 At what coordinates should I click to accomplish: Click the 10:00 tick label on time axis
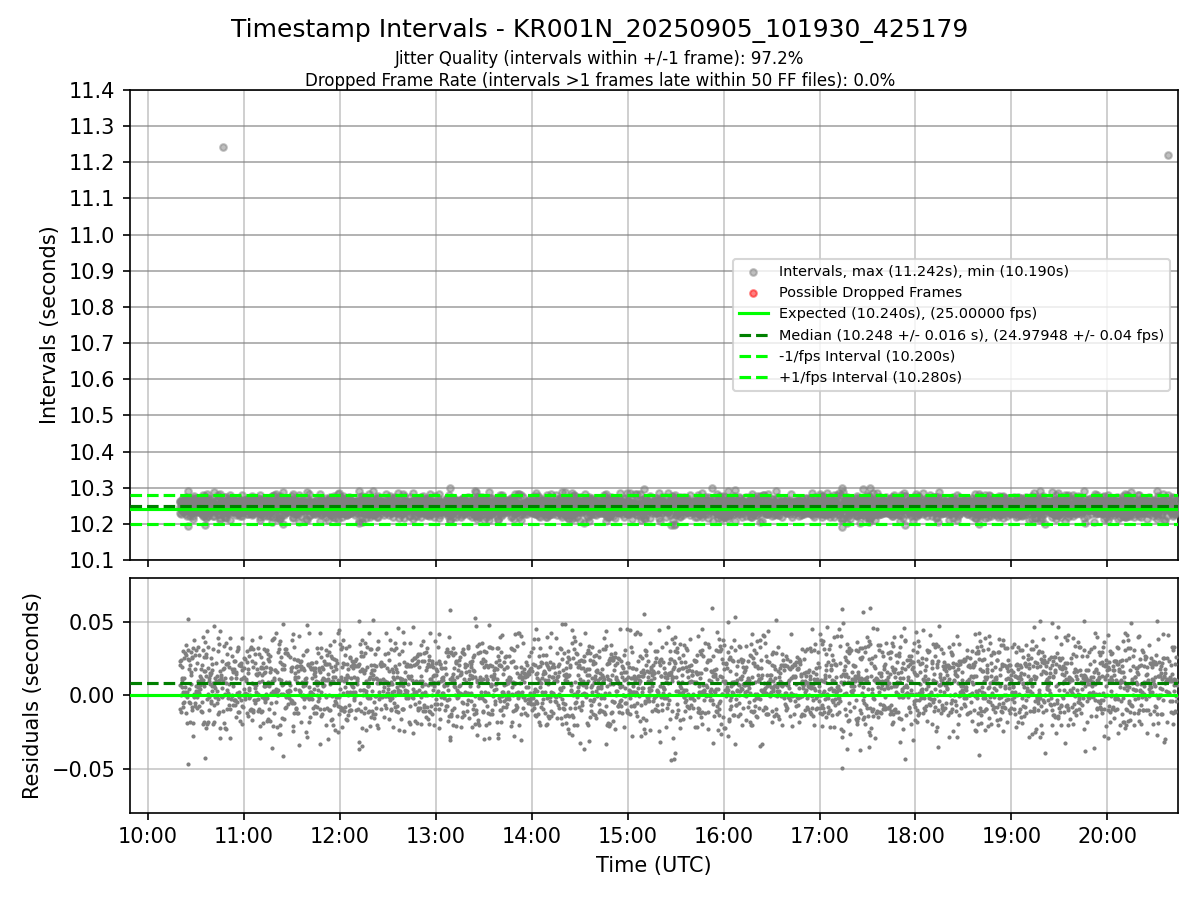click(148, 837)
